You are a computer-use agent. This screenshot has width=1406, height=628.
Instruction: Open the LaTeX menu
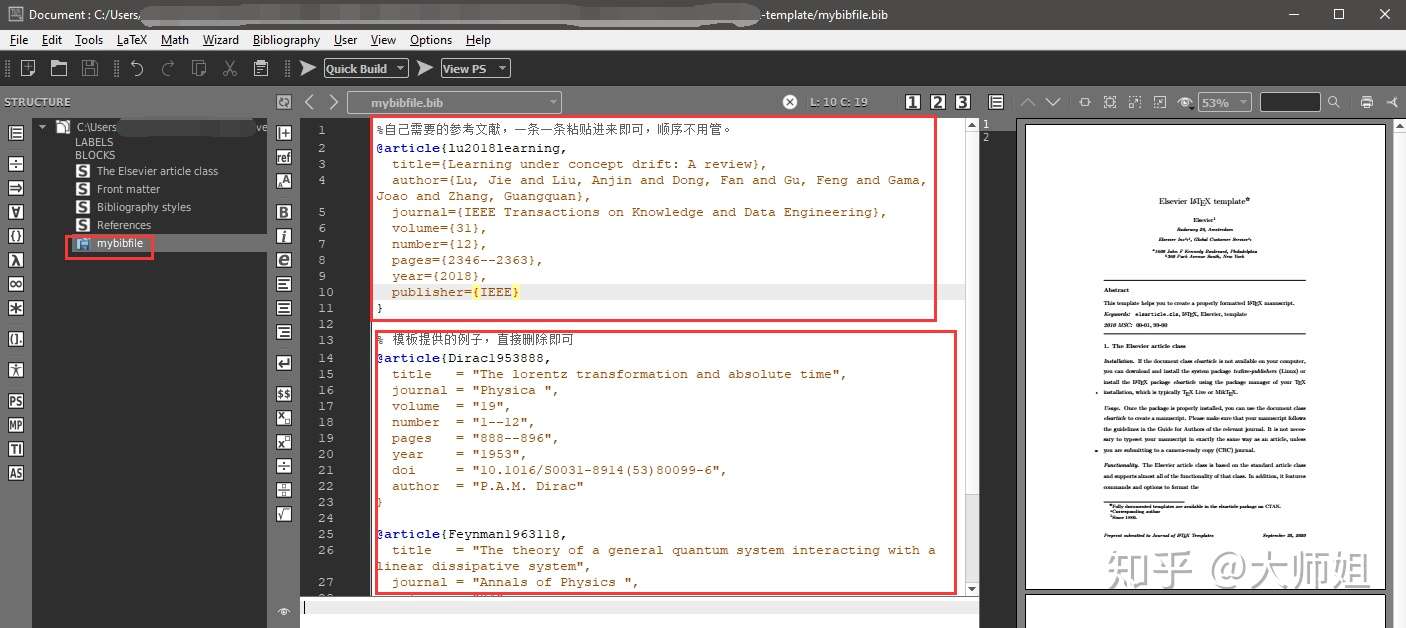pyautogui.click(x=131, y=40)
